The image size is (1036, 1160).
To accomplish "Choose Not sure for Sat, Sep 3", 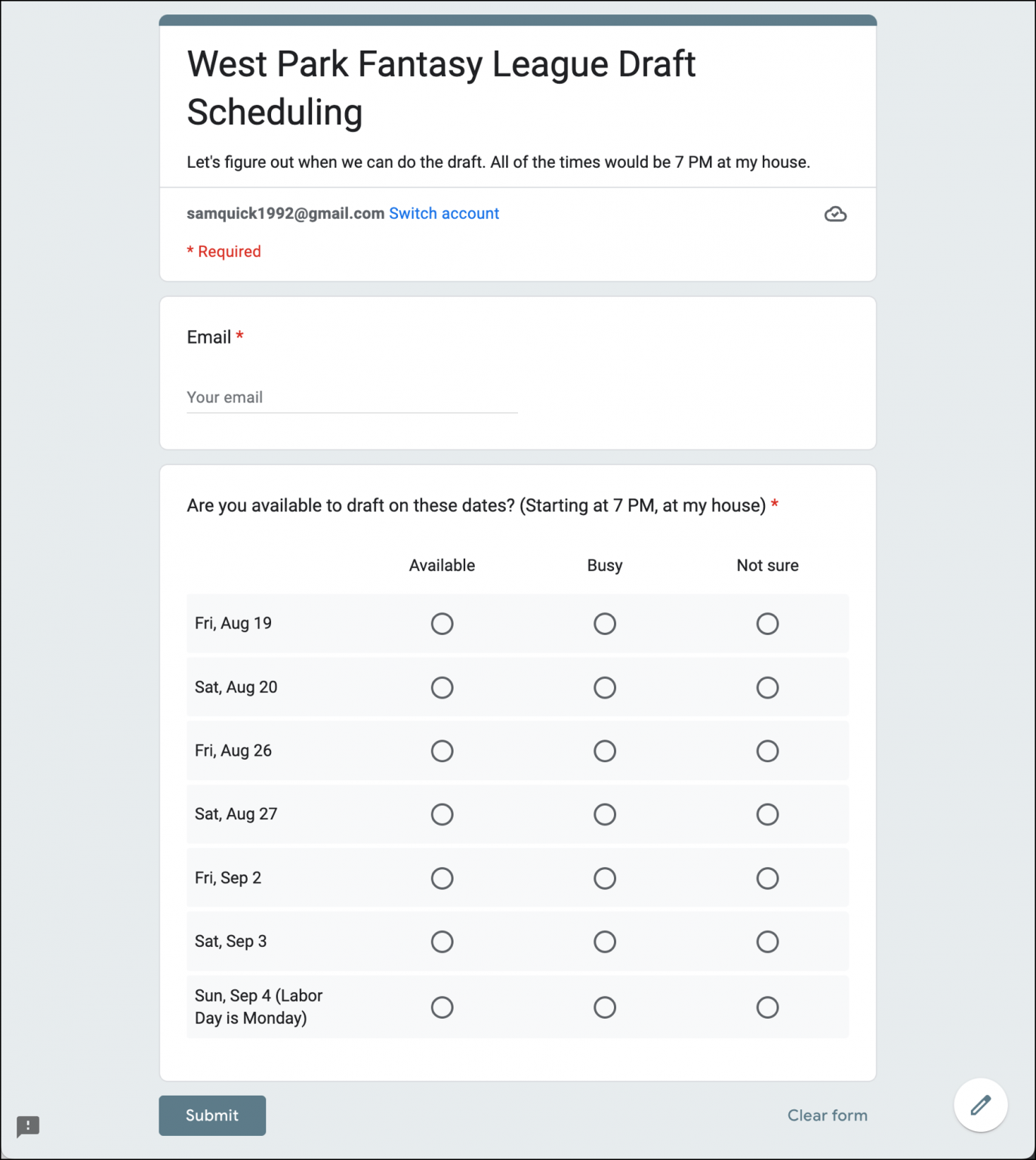I will (767, 942).
